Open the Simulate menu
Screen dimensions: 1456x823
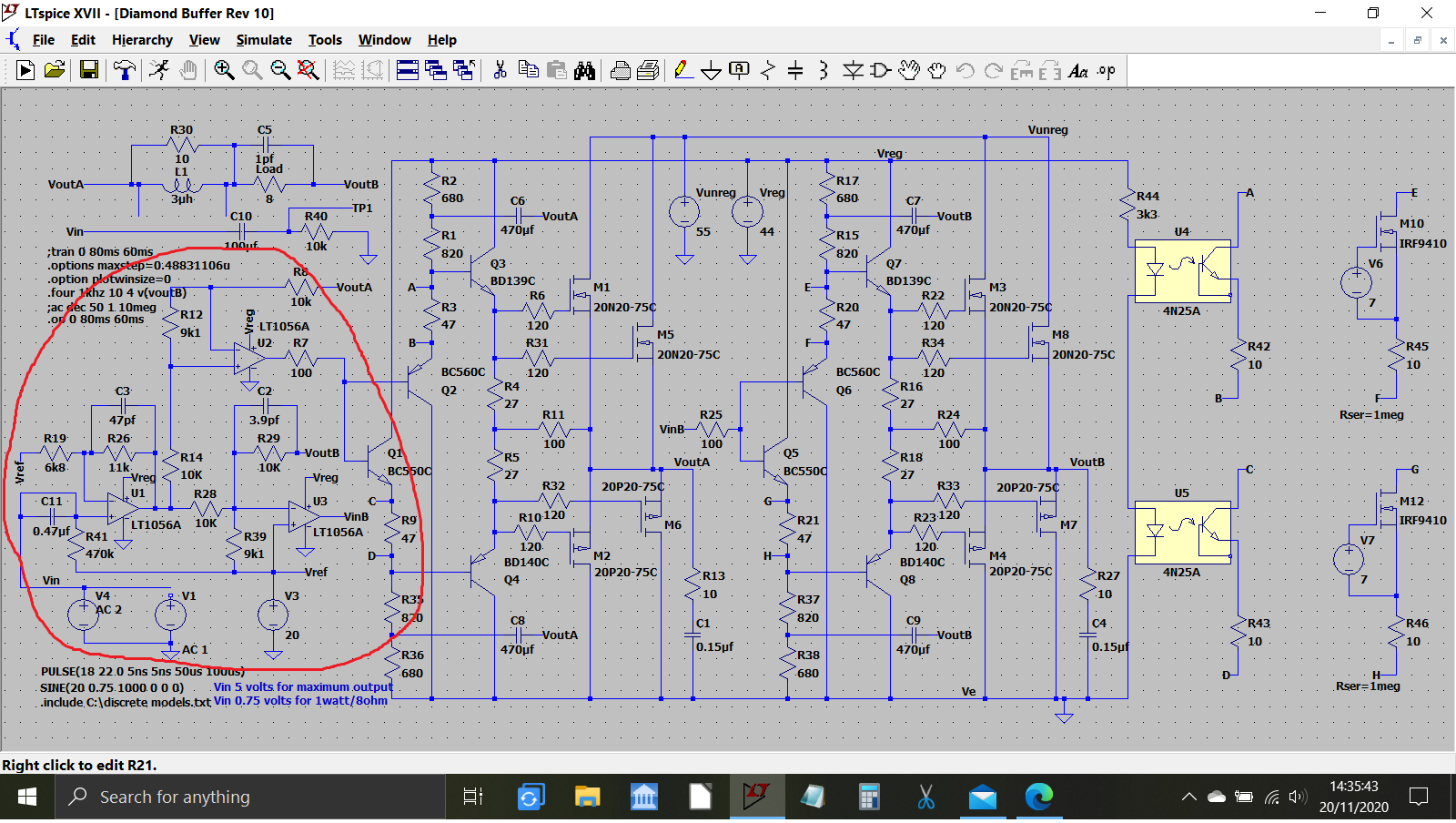264,40
